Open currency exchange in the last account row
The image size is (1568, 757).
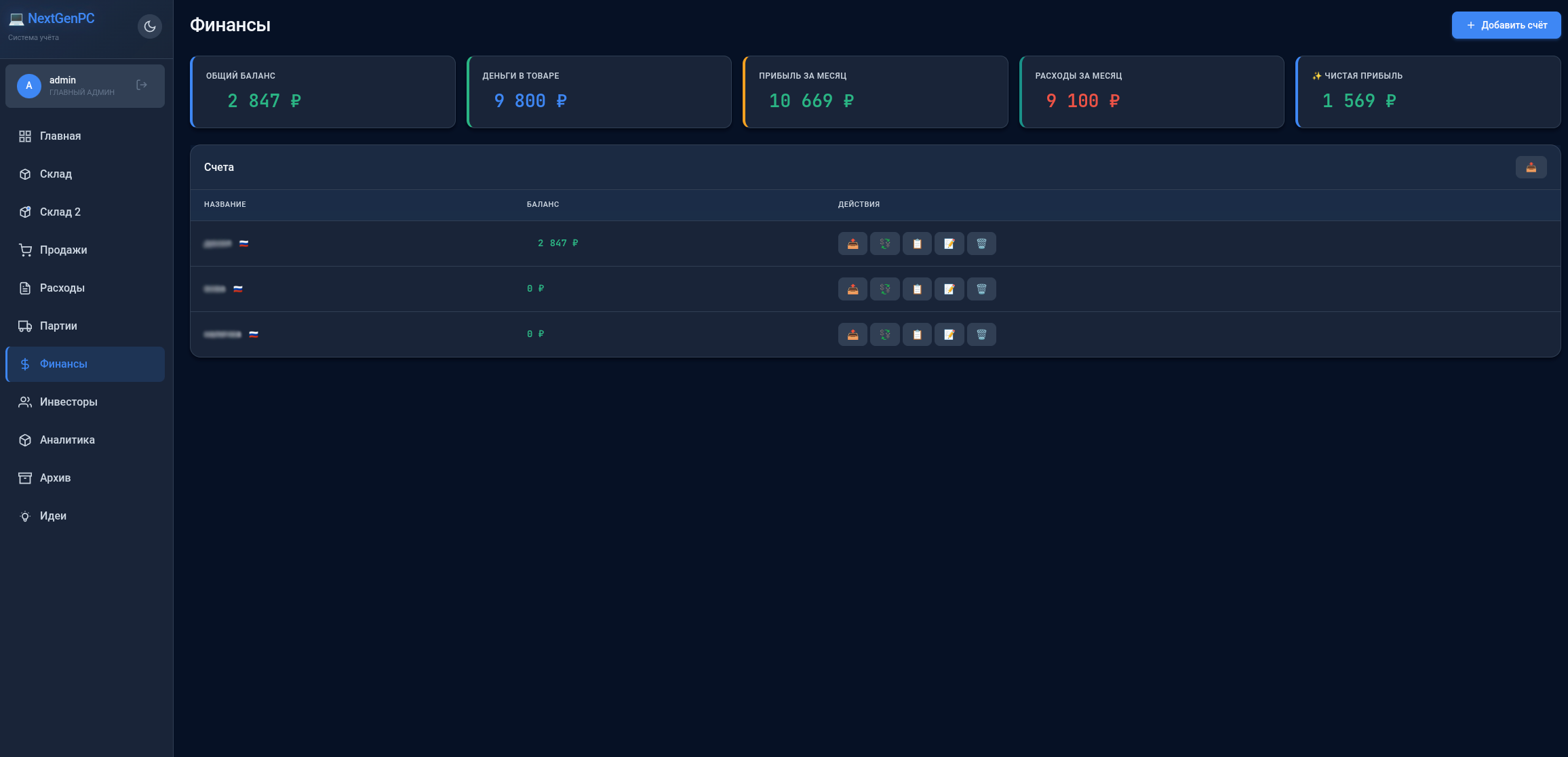point(885,334)
